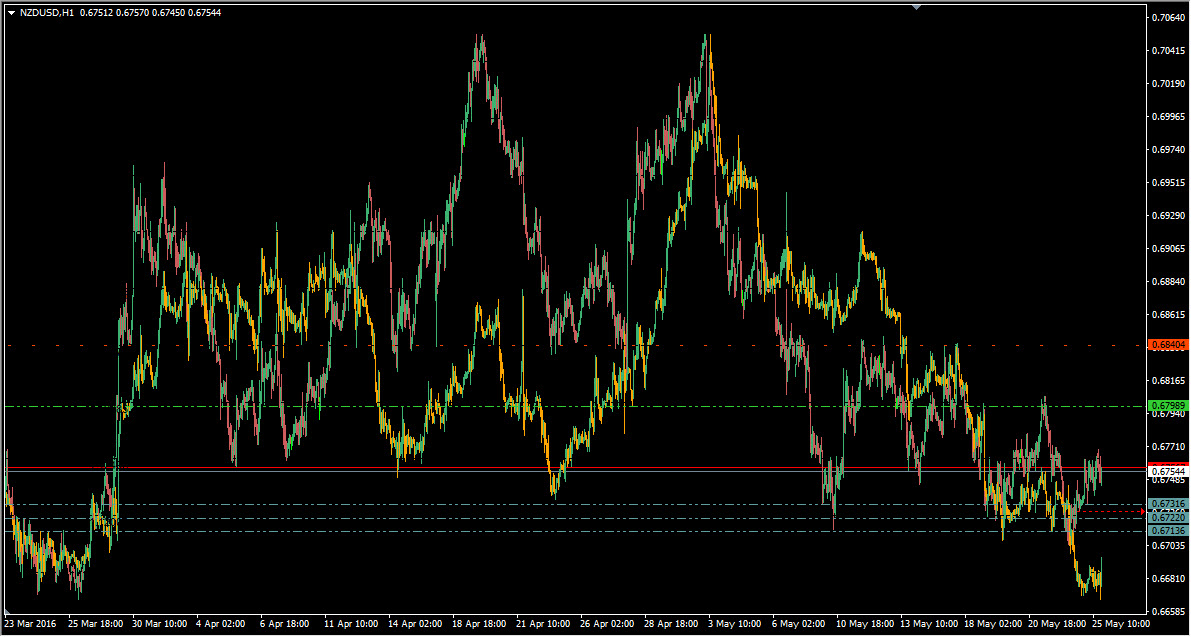Click the 3 May 10:00 time axis label

735,622
